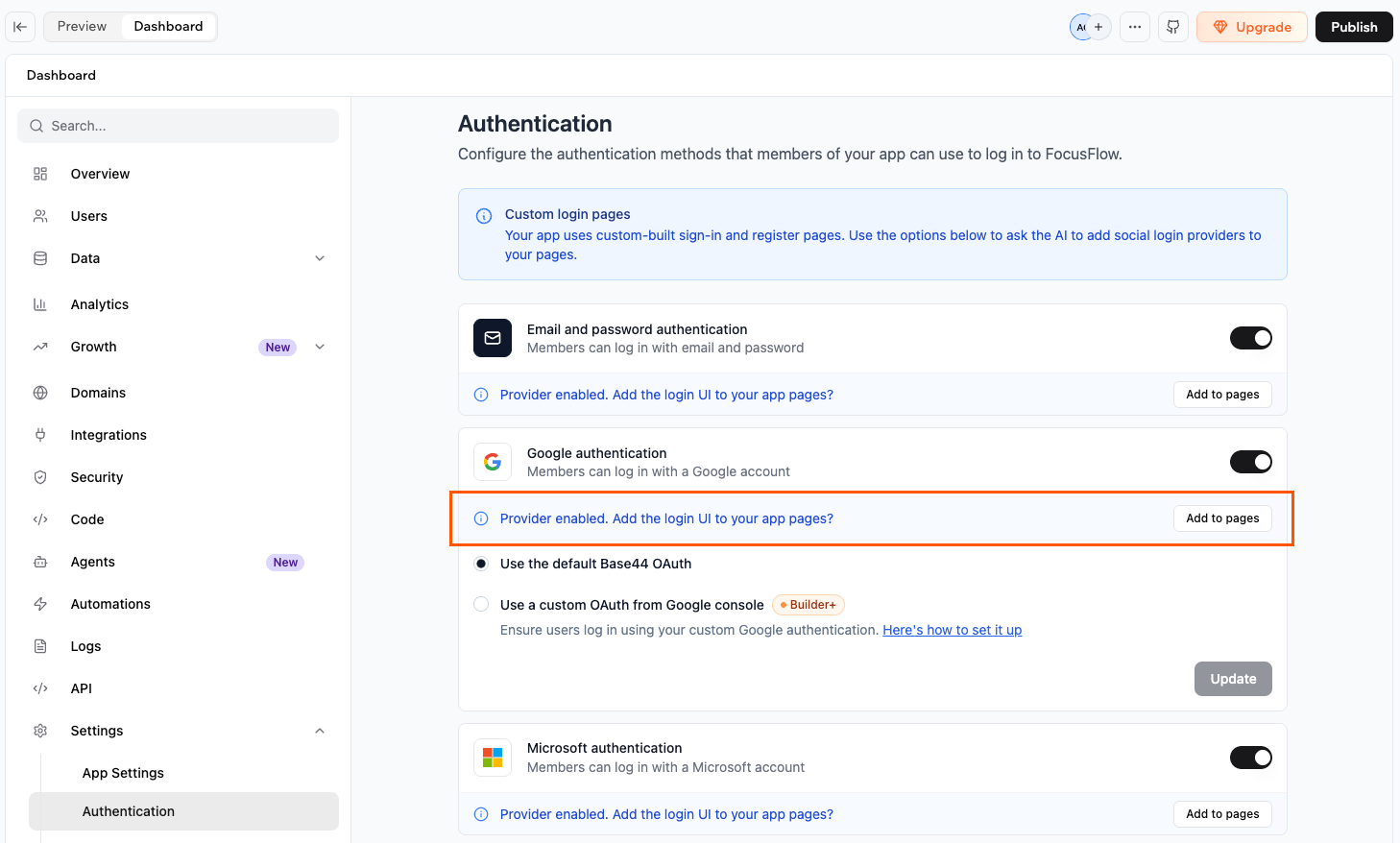Click the Publish button
The image size is (1400, 843).
pyautogui.click(x=1354, y=27)
